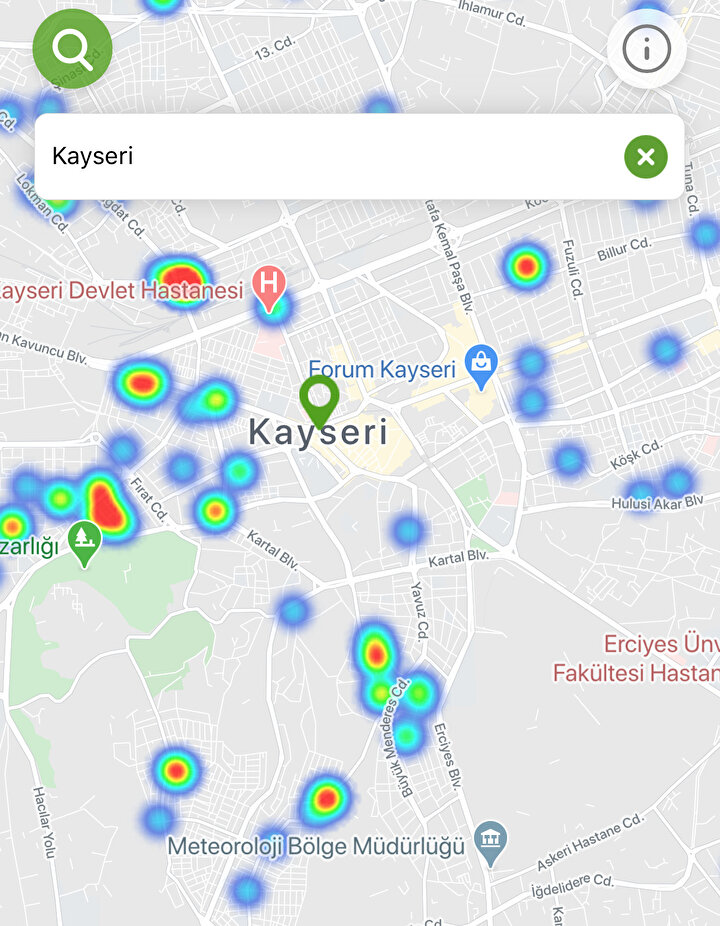Viewport: 720px width, 926px height.
Task: Click the Meteoroloji Bölge Müdürlüğü label
Action: click(x=316, y=847)
